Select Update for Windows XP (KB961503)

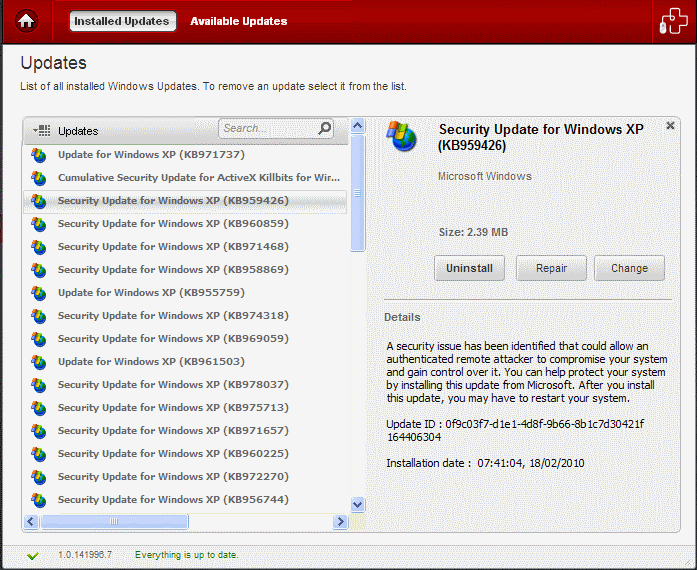pos(185,362)
